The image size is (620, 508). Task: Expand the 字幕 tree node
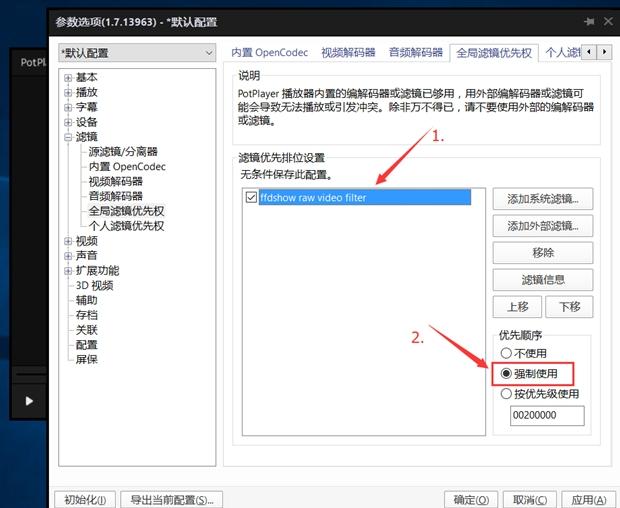tap(68, 108)
